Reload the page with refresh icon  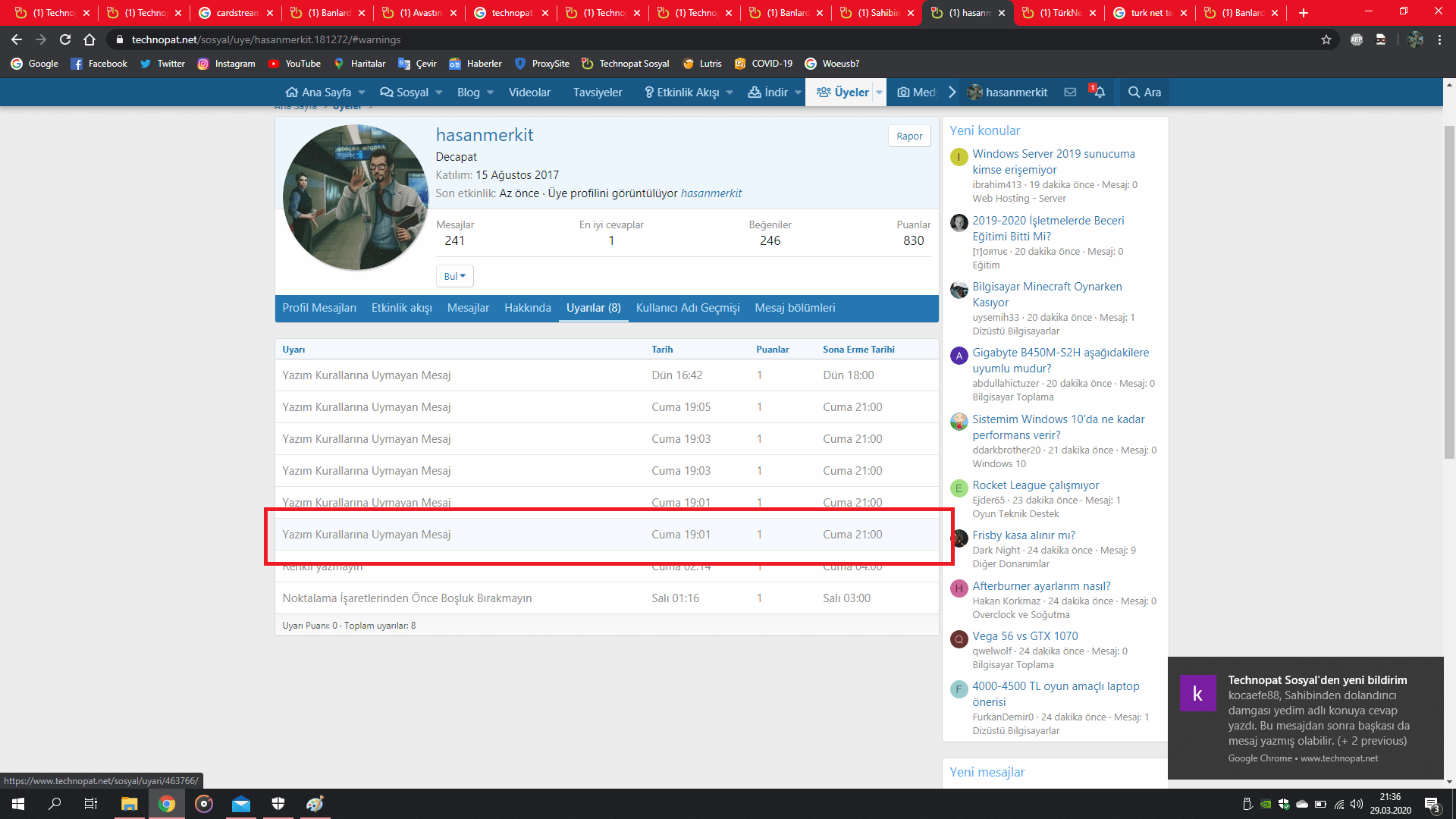(x=65, y=39)
